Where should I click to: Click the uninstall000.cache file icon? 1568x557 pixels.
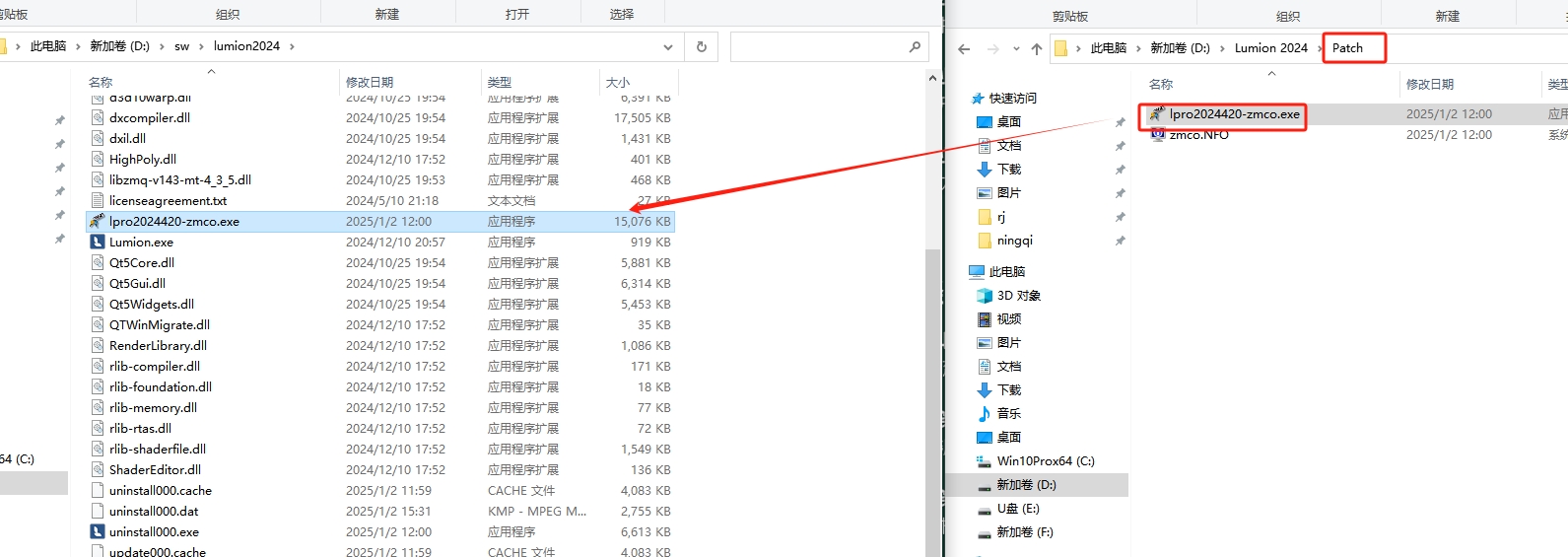coord(98,490)
